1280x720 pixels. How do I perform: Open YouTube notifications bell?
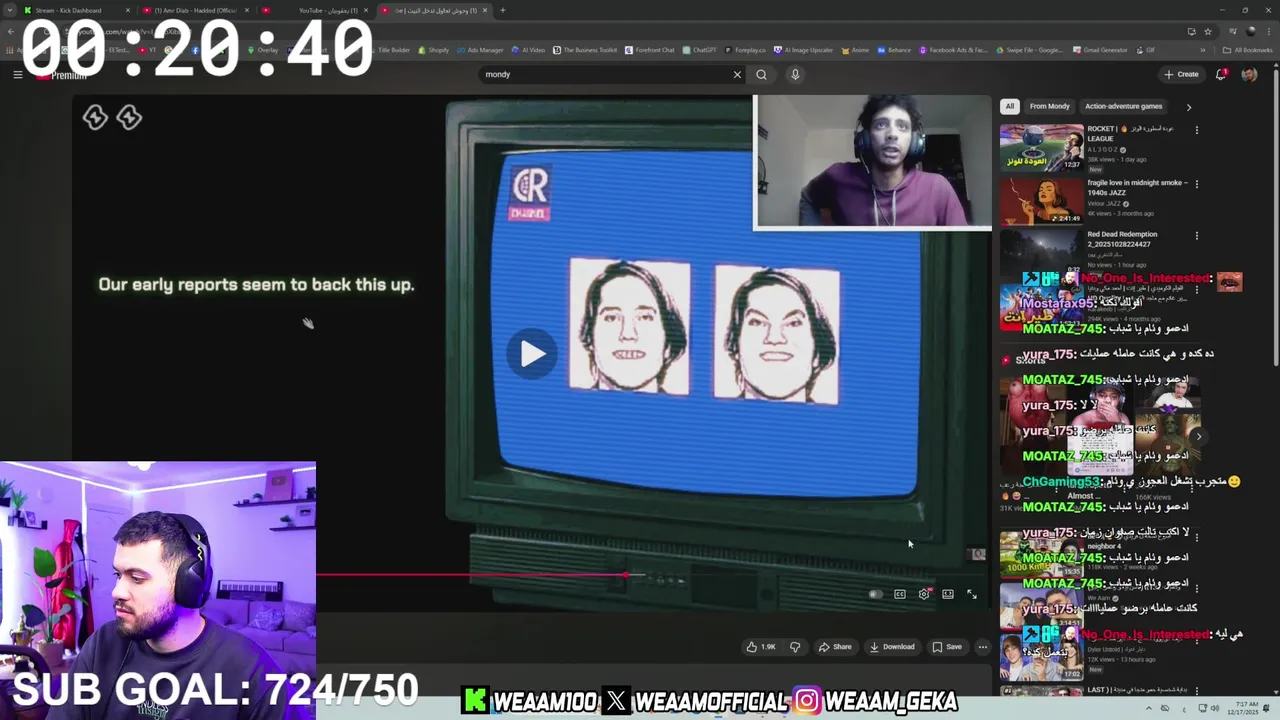(x=1221, y=74)
